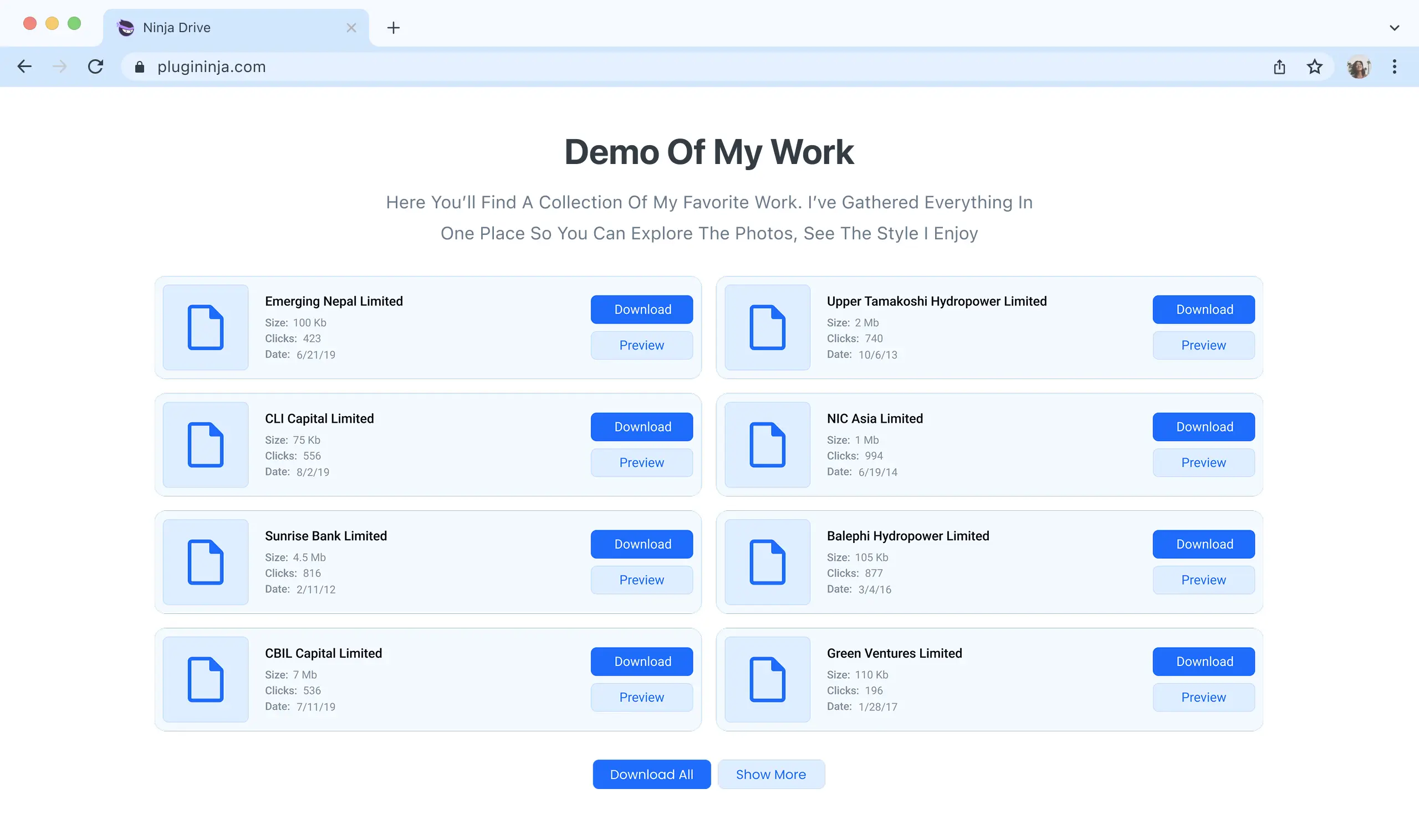Click the title Upper Tamakoshi Hydropower Limited
Viewport: 1419px width, 840px height.
click(936, 301)
